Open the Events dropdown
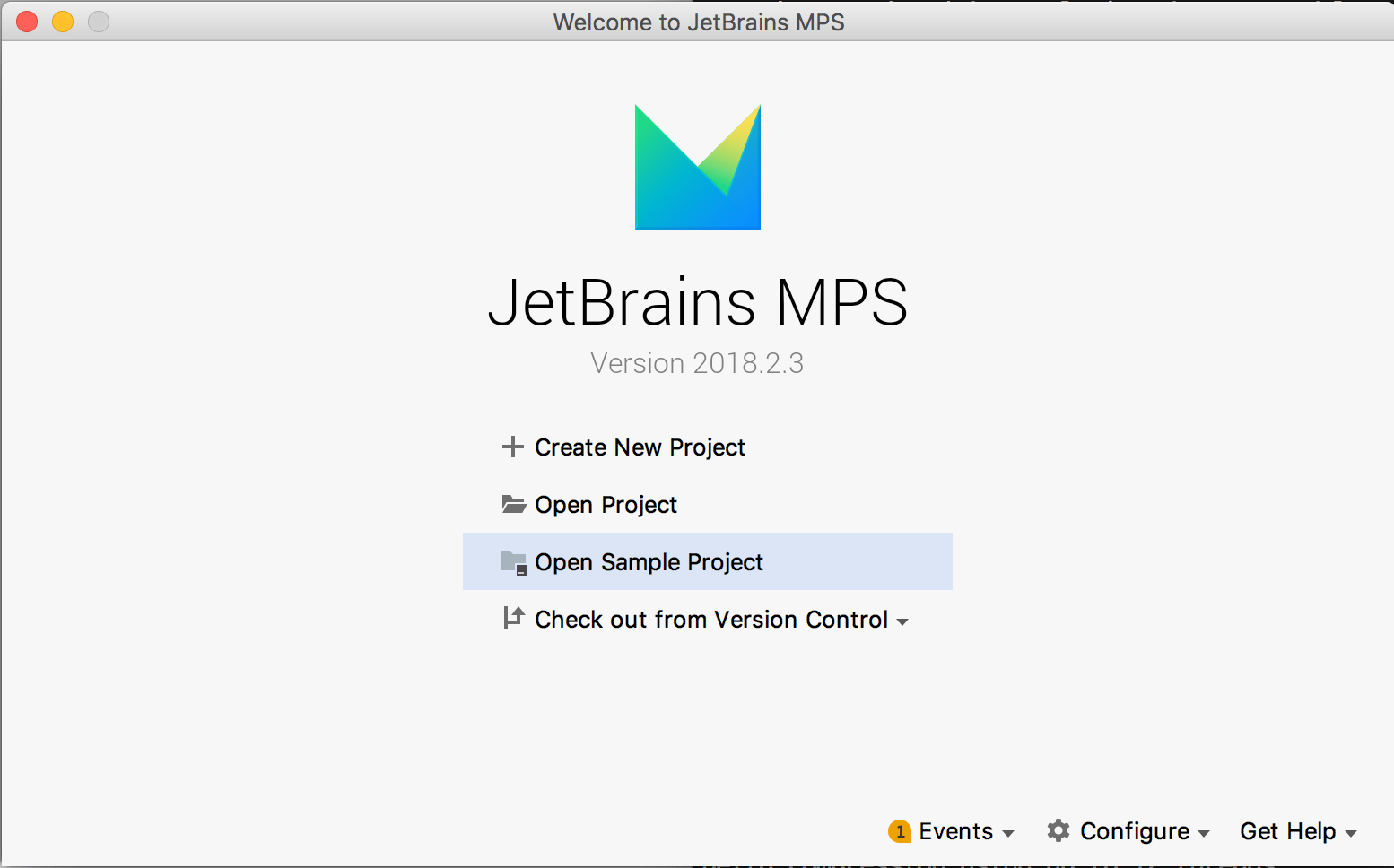The width and height of the screenshot is (1394, 868). pyautogui.click(x=1007, y=834)
